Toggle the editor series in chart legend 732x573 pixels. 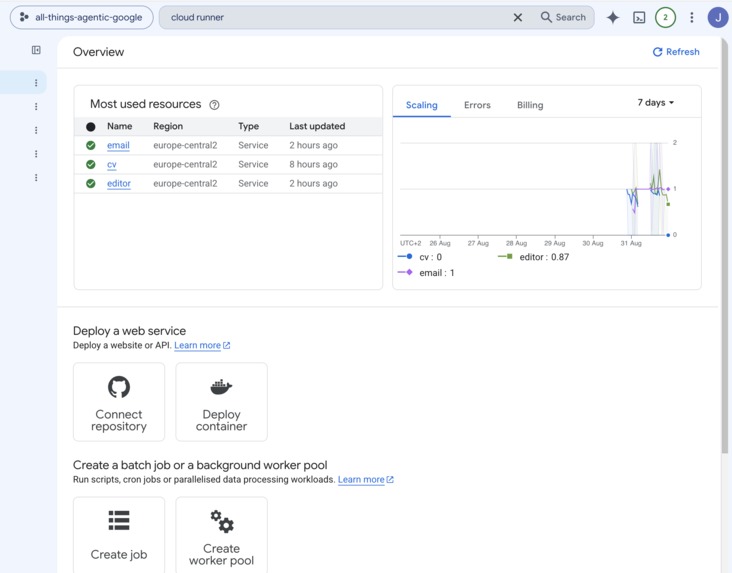533,257
